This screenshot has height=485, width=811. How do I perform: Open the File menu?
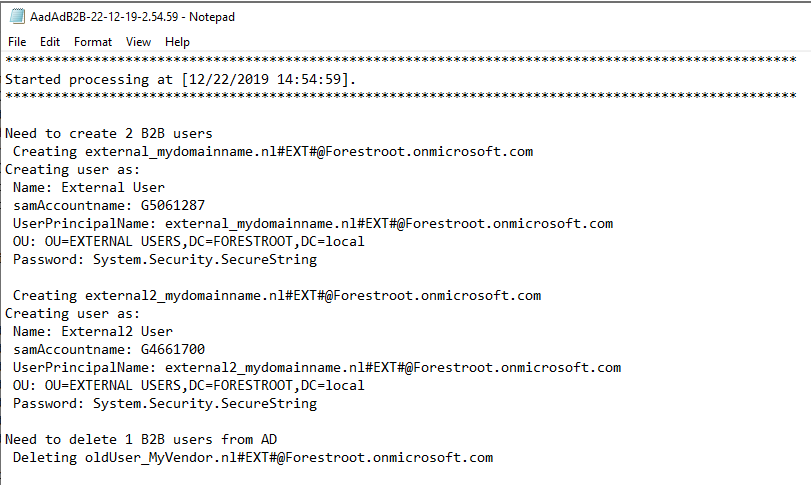point(17,42)
